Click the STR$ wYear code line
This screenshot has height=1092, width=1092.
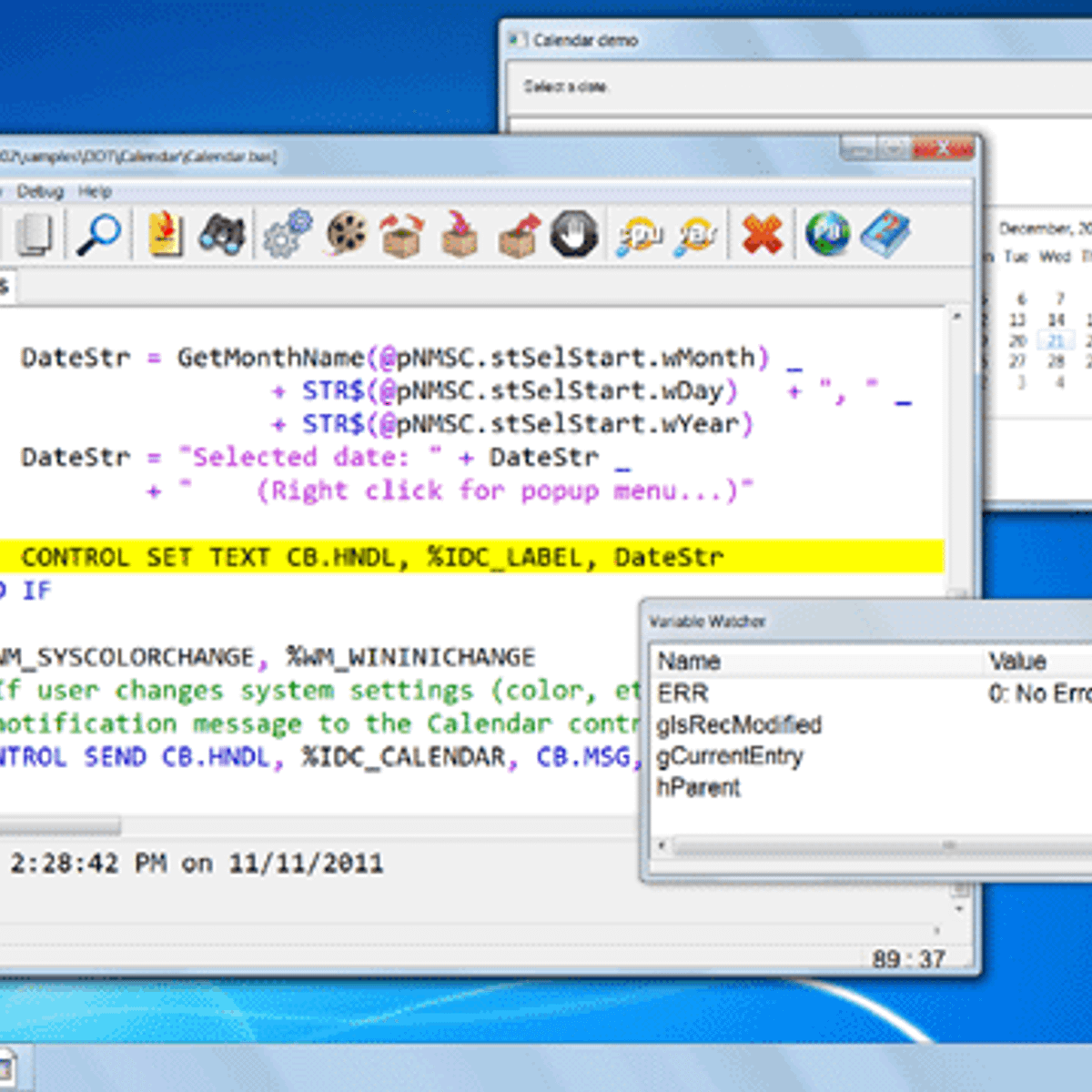tap(512, 424)
